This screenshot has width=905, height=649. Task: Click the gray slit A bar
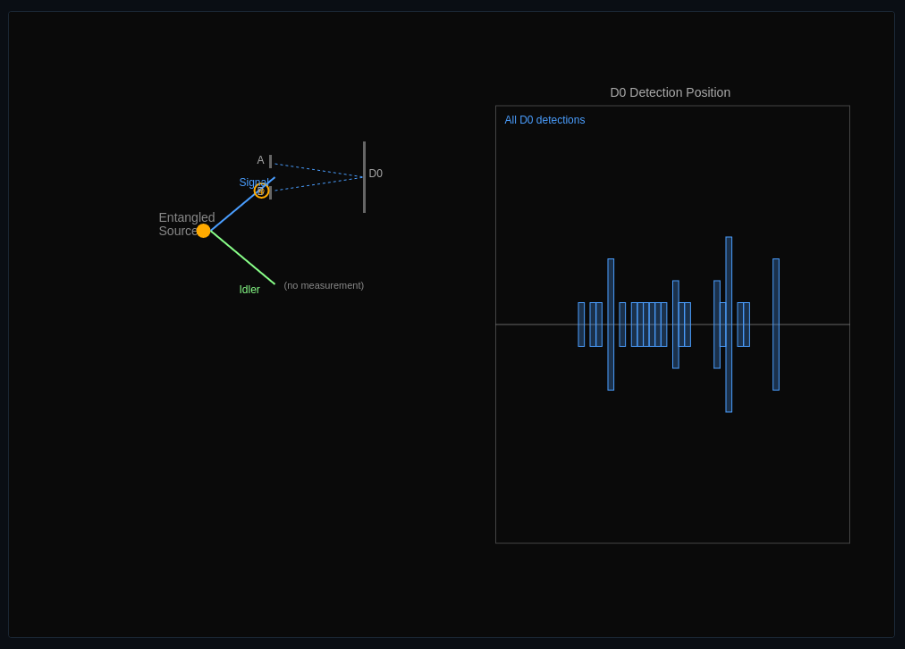(x=270, y=161)
